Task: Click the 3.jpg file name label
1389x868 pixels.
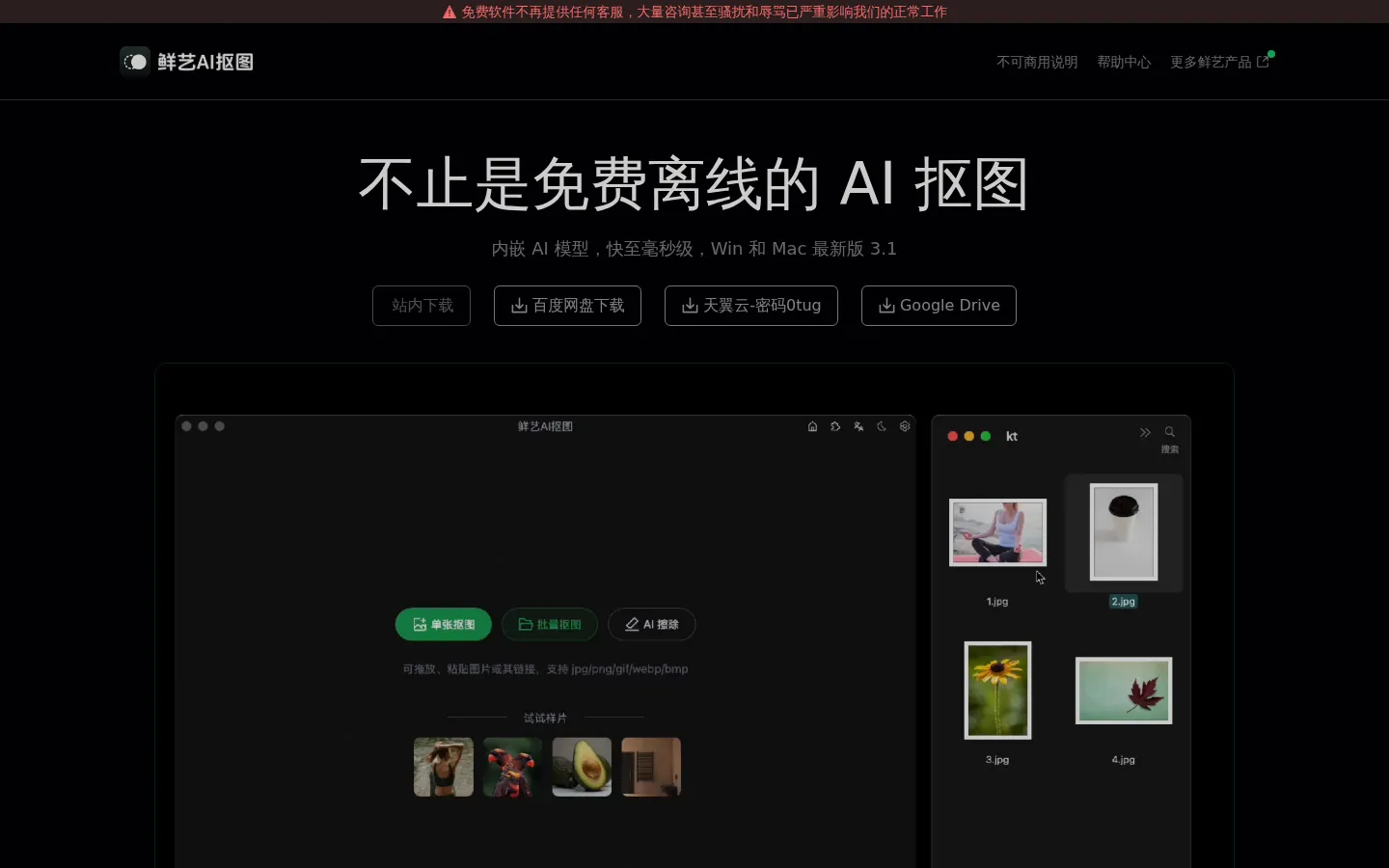Action: click(x=997, y=760)
